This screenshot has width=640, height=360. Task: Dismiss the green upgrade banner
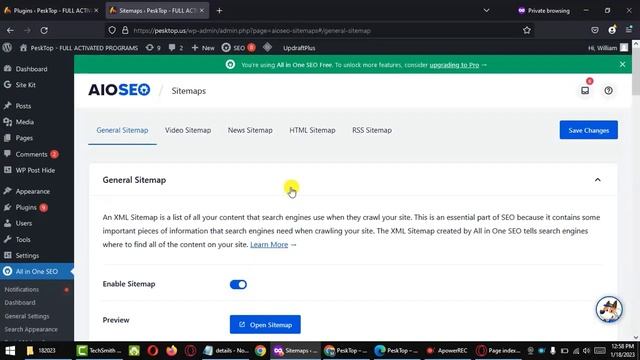tap(622, 64)
